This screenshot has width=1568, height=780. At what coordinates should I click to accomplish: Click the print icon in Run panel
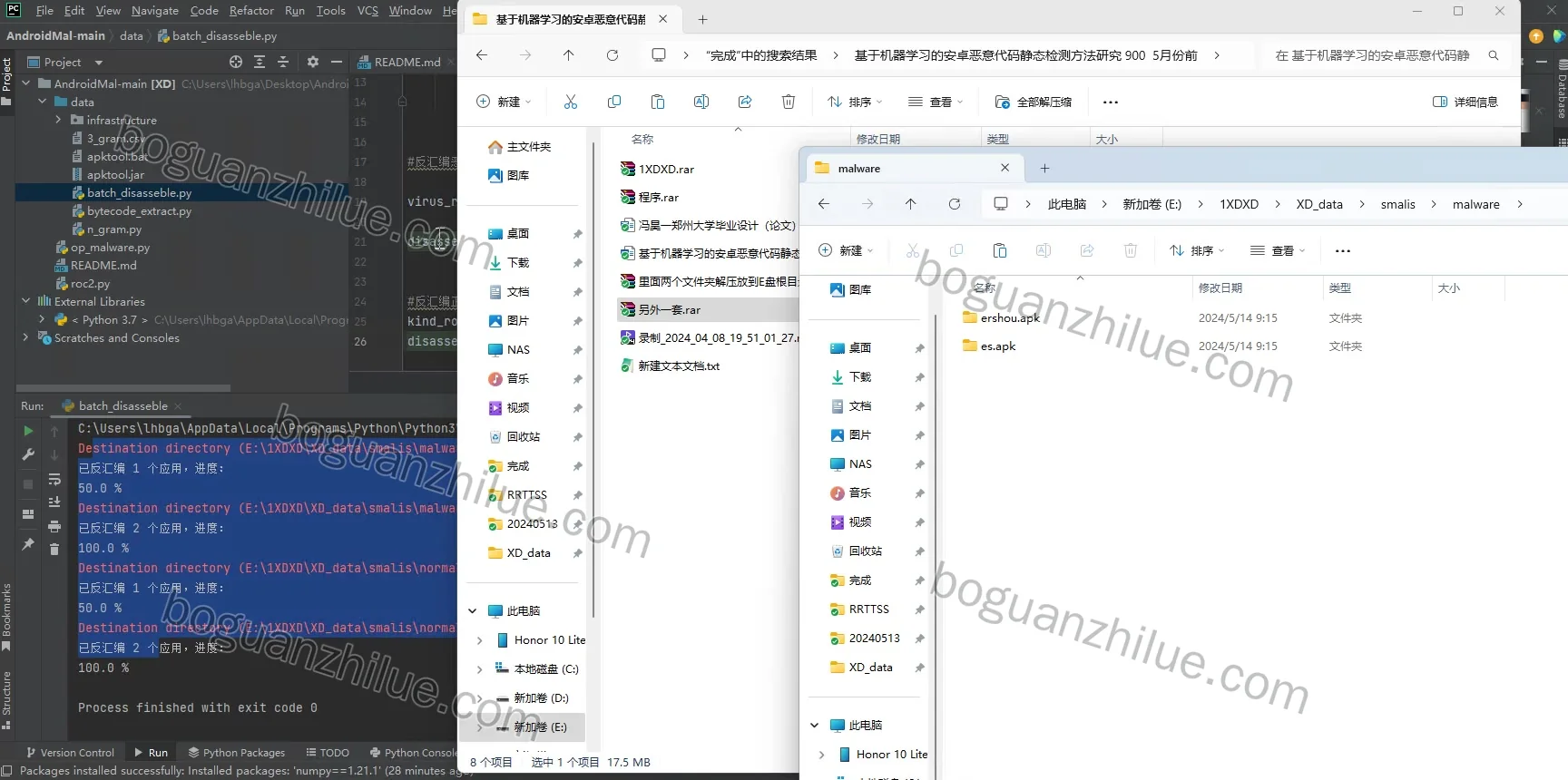pos(54,526)
